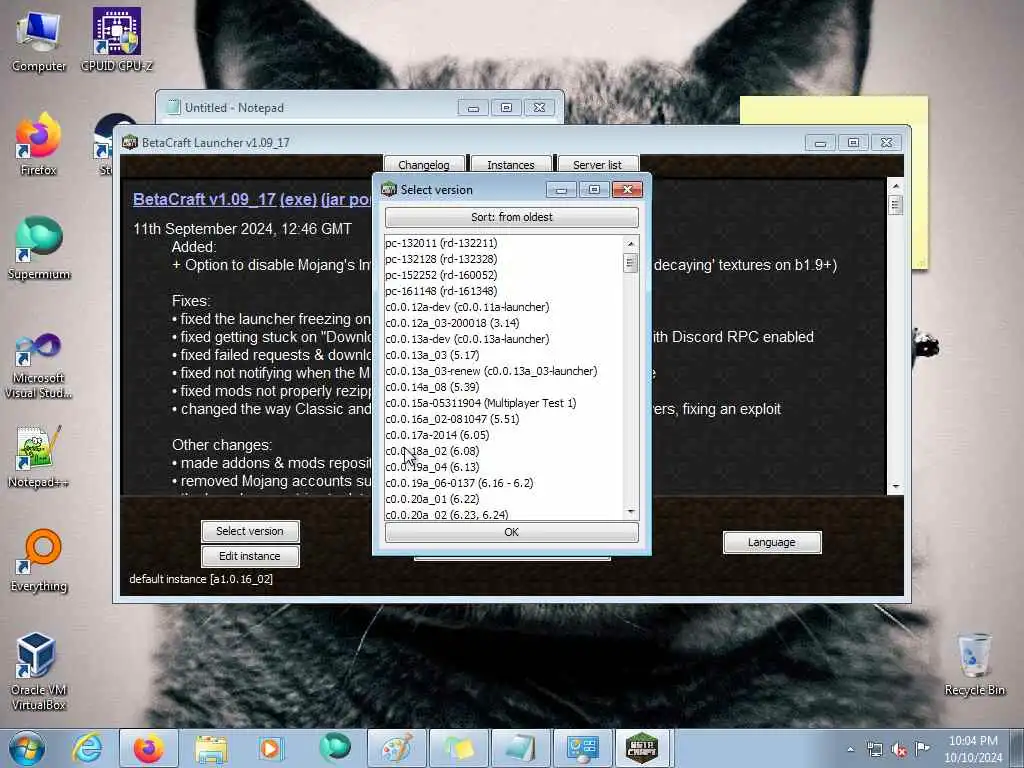Click the Select version launcher button
1024x768 pixels.
point(250,531)
